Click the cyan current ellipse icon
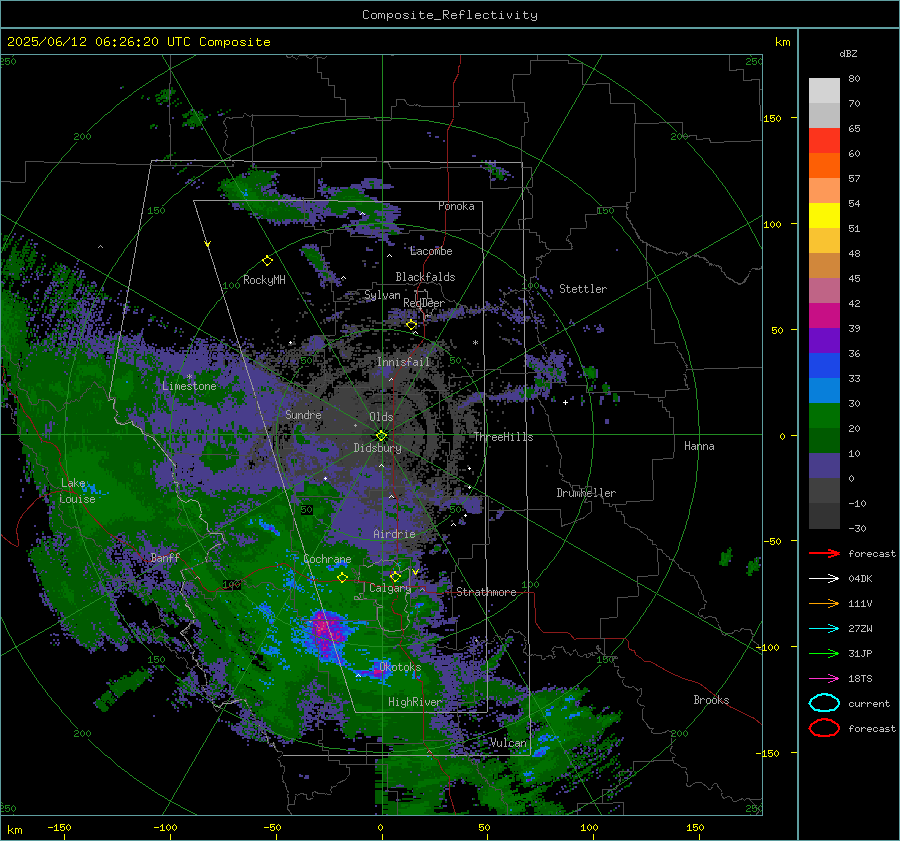Viewport: 900px width, 841px height. tap(824, 703)
